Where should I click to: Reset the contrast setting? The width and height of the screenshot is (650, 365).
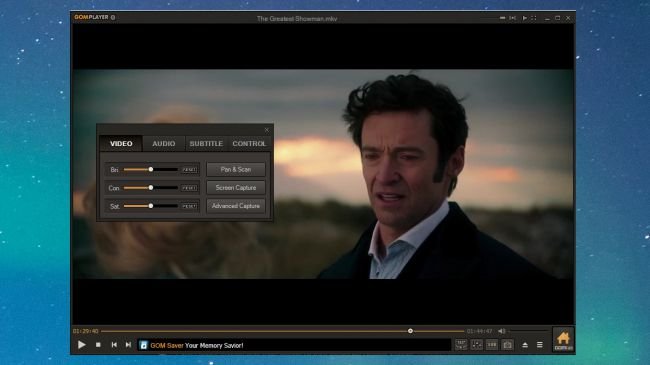click(x=189, y=188)
